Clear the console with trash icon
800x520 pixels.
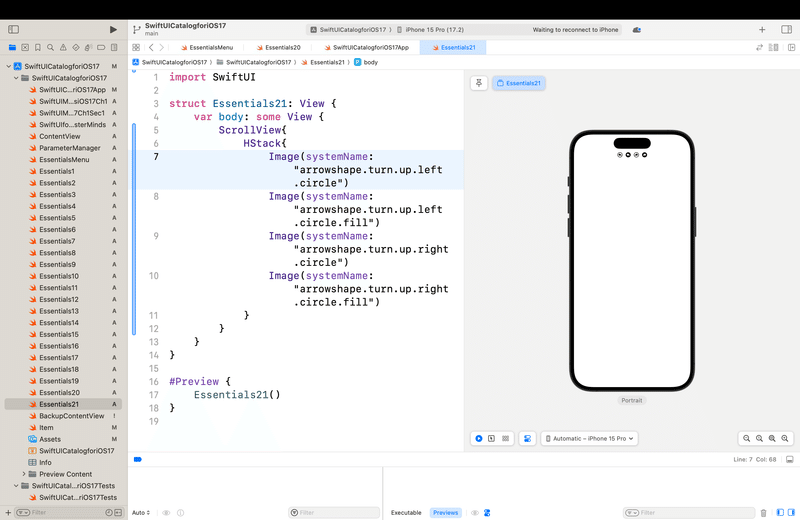click(x=763, y=512)
